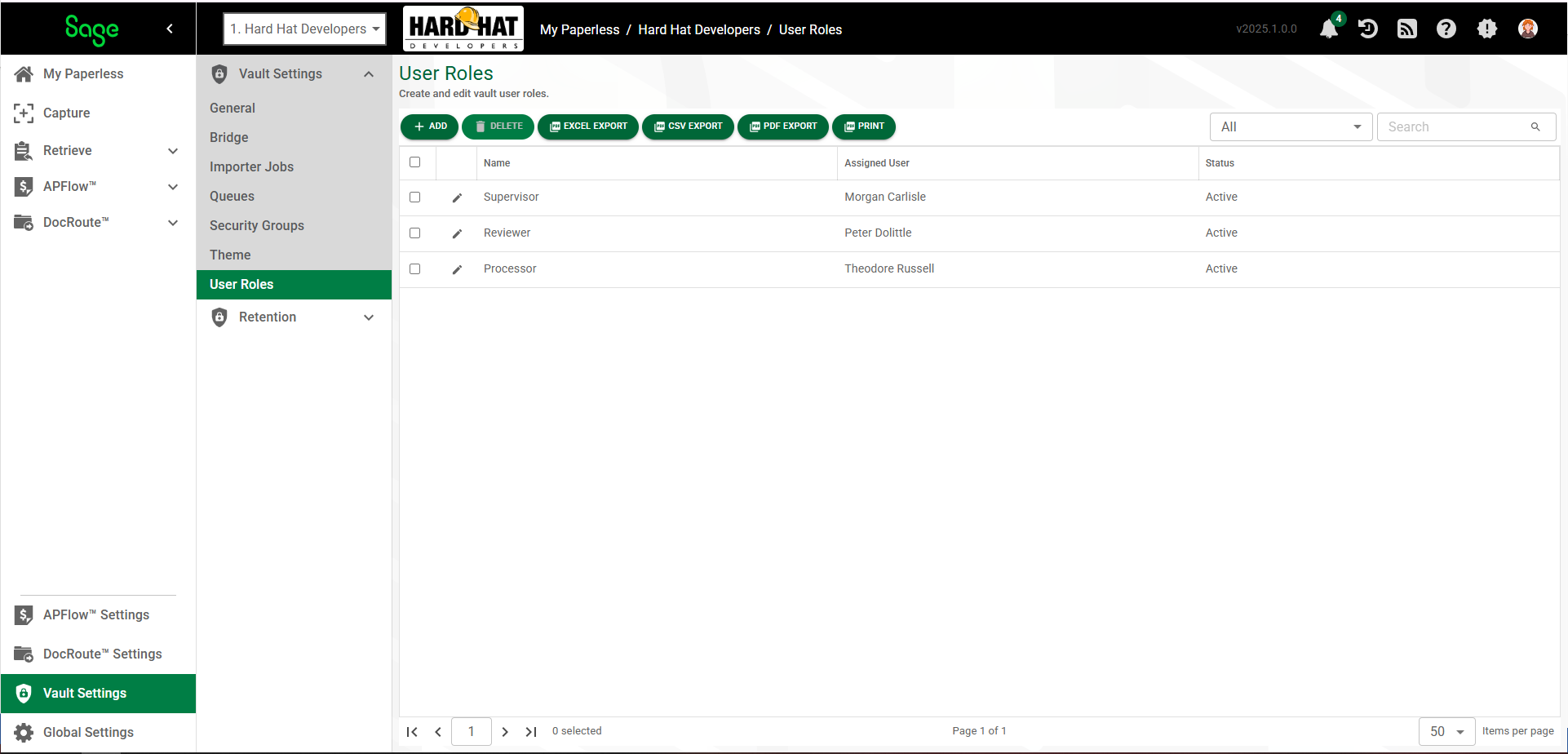Click the Sage logo
The image size is (1568, 754).
(x=92, y=29)
